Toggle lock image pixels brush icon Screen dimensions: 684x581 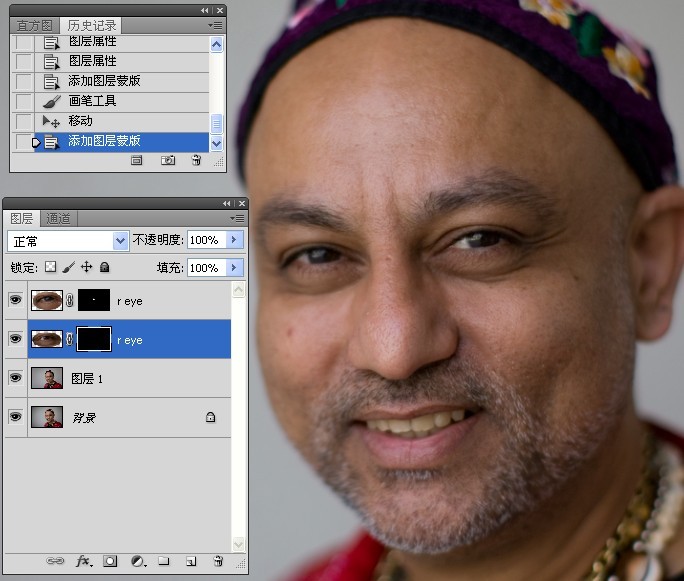click(x=68, y=267)
